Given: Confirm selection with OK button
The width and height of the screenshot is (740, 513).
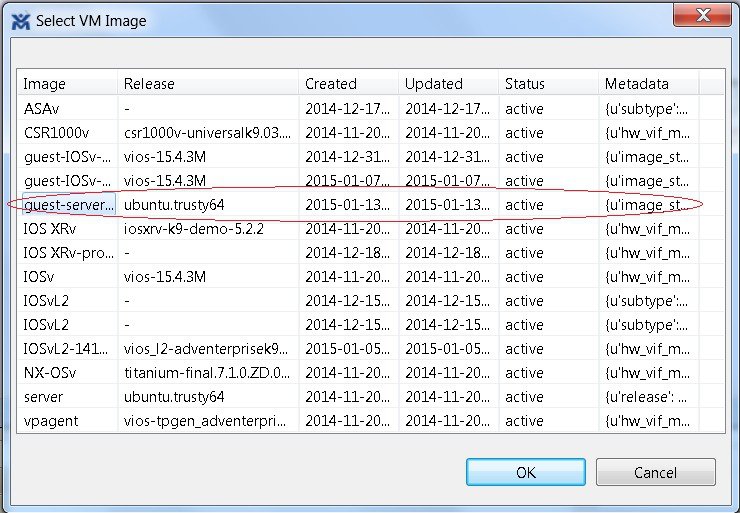Looking at the screenshot, I should pyautogui.click(x=525, y=472).
